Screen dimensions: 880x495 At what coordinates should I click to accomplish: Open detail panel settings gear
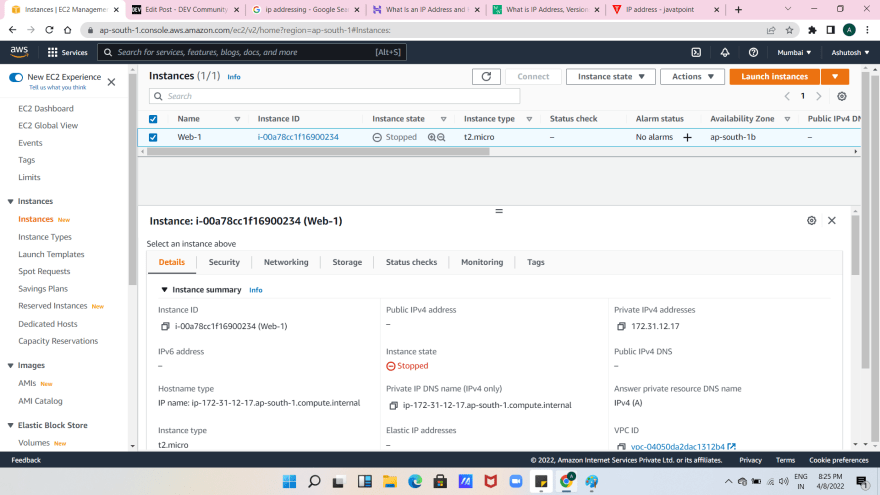(x=811, y=221)
